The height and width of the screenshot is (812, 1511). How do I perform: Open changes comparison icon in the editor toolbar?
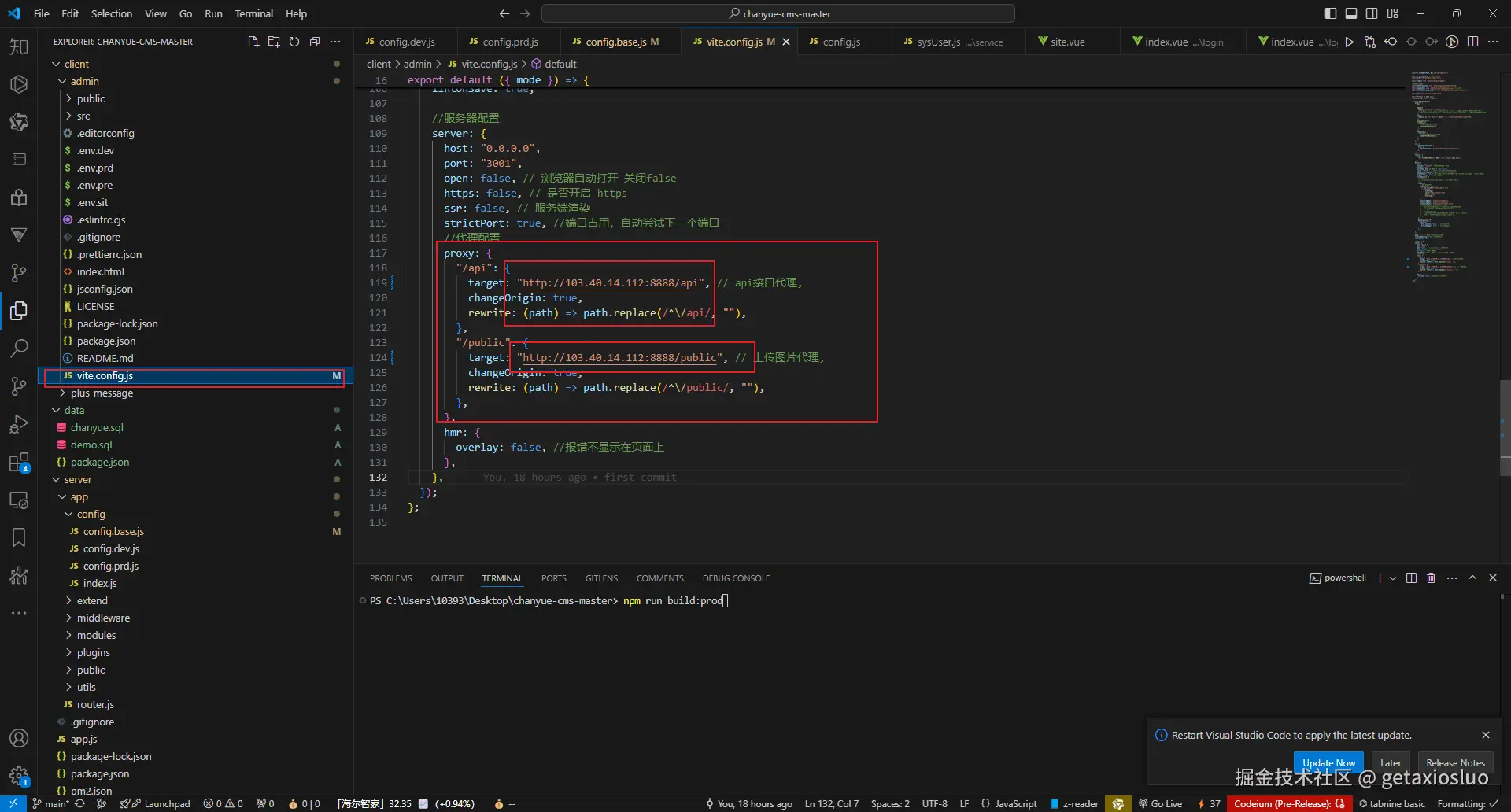tap(1370, 42)
